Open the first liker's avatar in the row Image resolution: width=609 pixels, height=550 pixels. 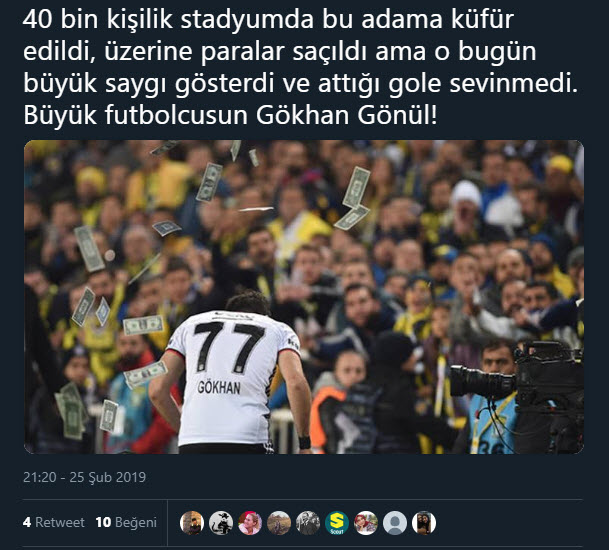tap(192, 523)
